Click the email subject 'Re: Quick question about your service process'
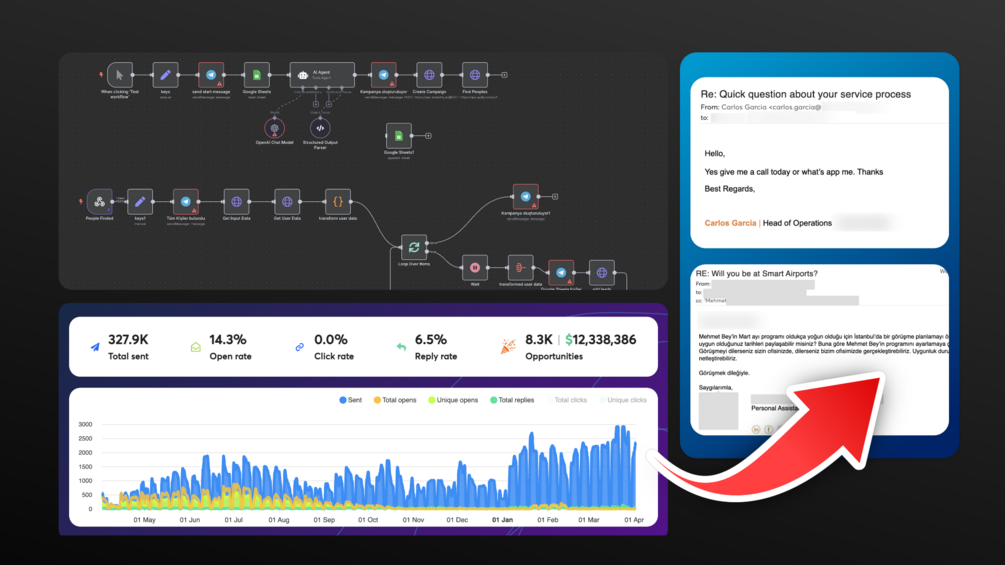Screen dimensions: 1005x565 (x=806, y=94)
